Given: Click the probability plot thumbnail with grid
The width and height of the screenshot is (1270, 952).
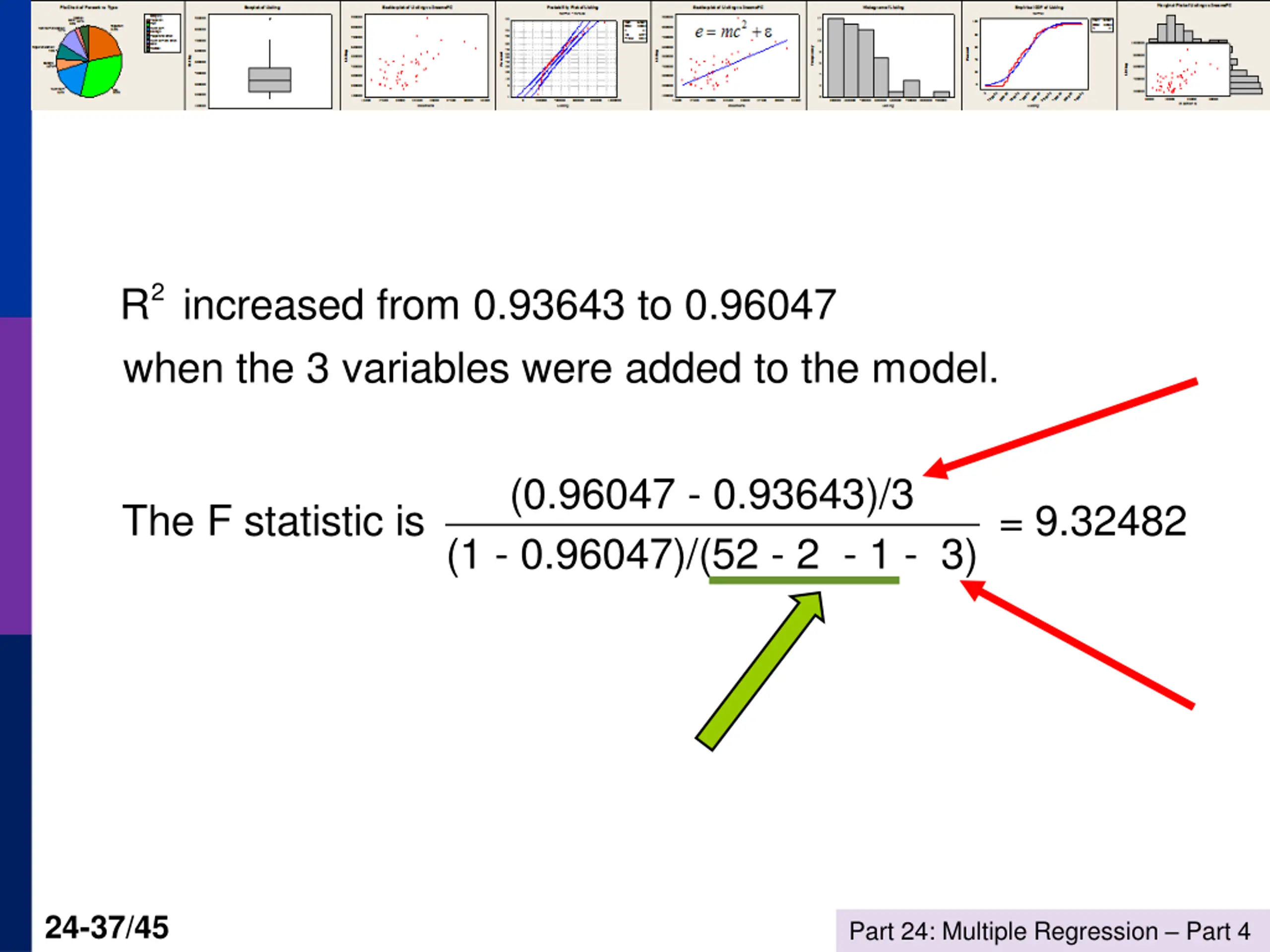Looking at the screenshot, I should click(x=573, y=55).
